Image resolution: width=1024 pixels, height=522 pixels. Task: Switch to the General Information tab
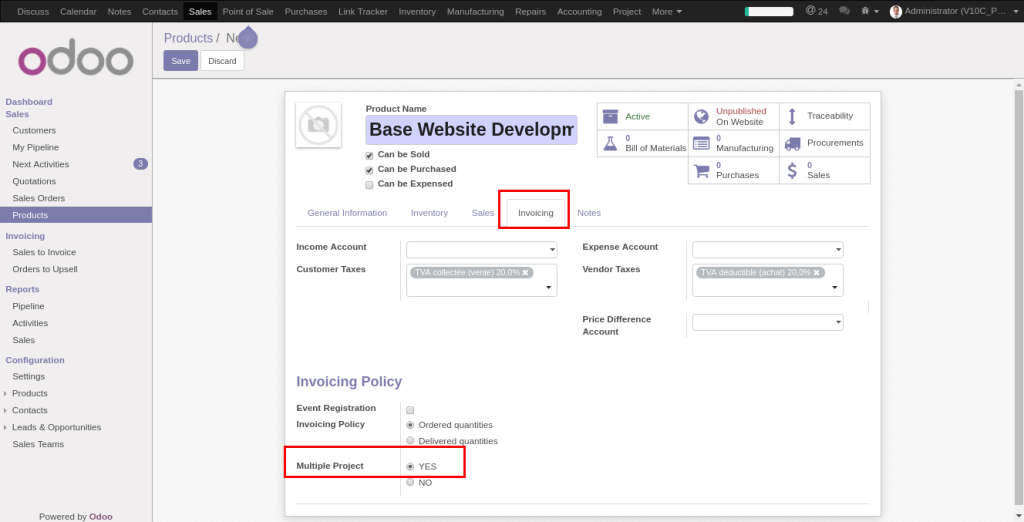(347, 213)
